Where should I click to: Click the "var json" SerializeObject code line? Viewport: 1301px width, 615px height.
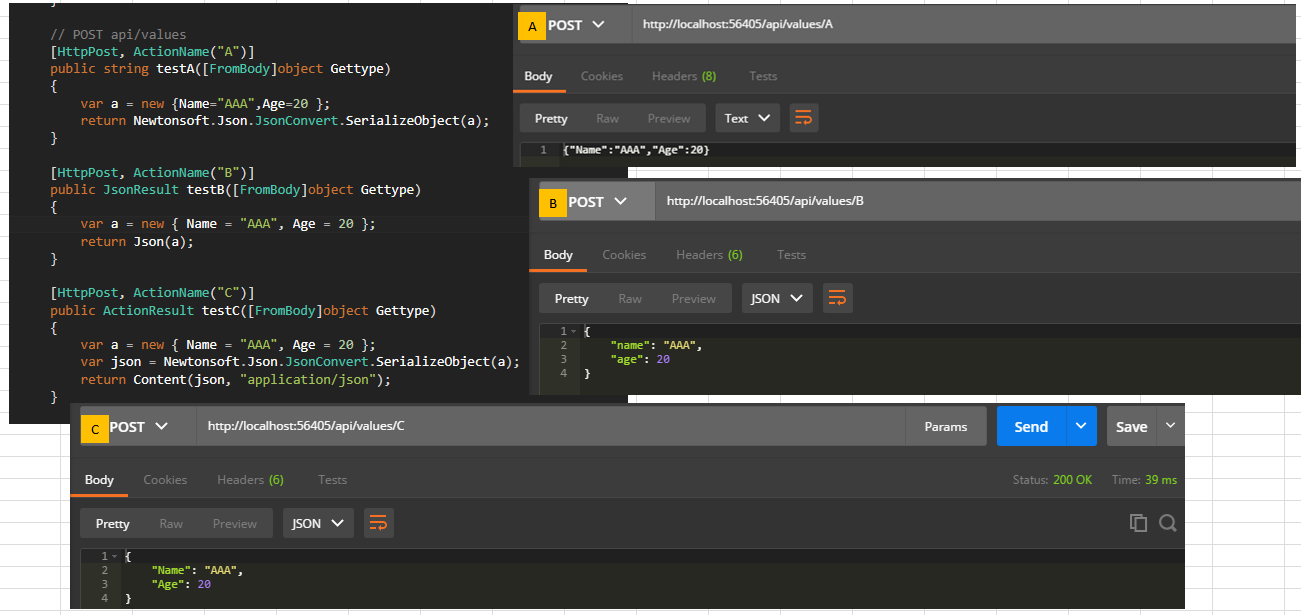301,362
